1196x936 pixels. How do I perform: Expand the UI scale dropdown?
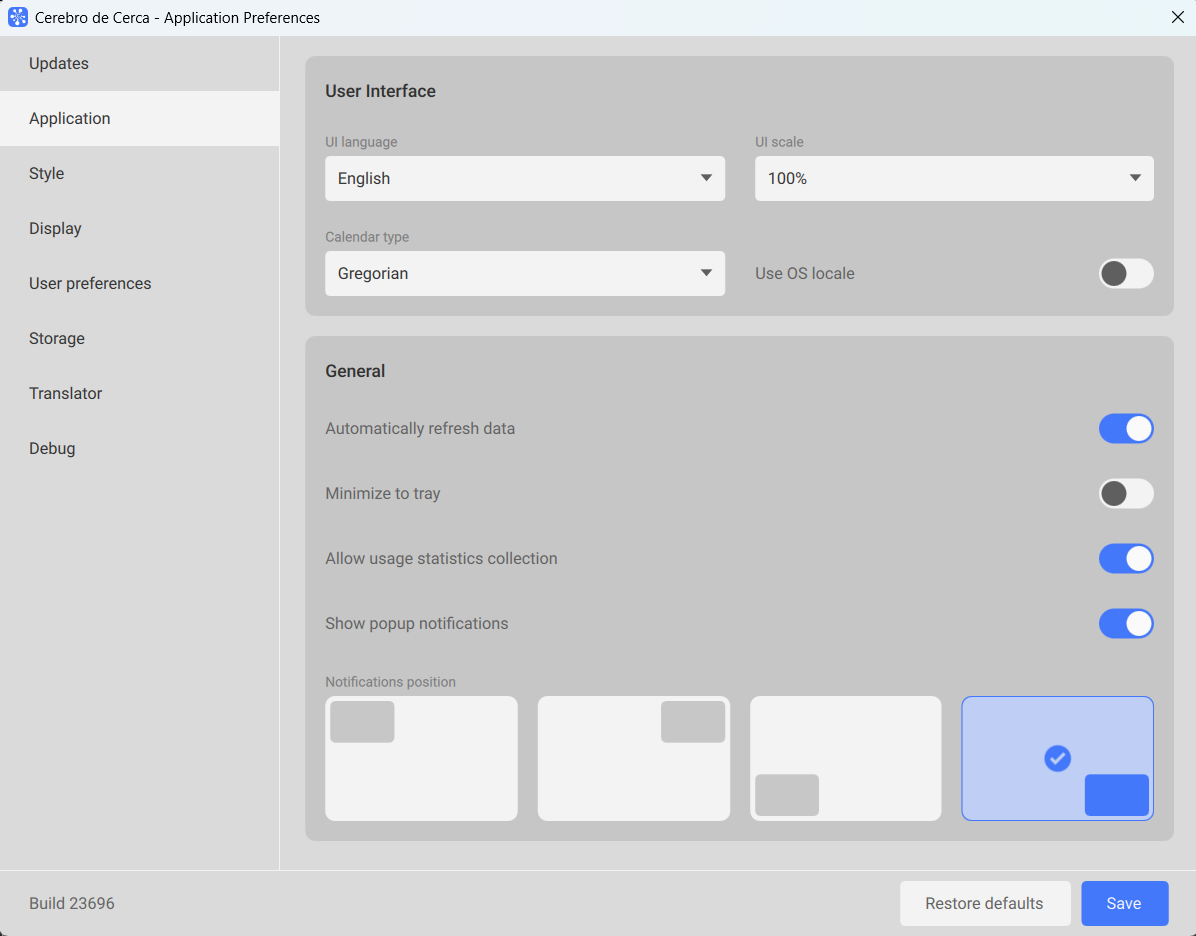point(953,178)
